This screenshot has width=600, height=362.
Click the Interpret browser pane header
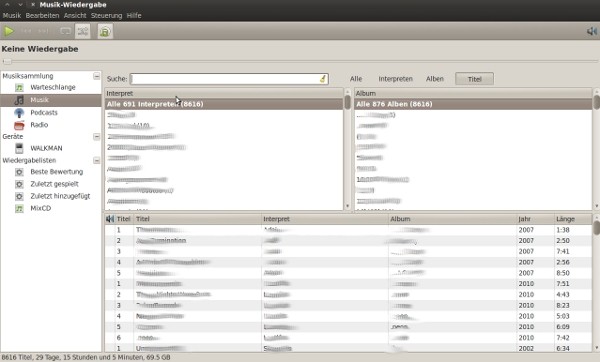click(x=224, y=93)
